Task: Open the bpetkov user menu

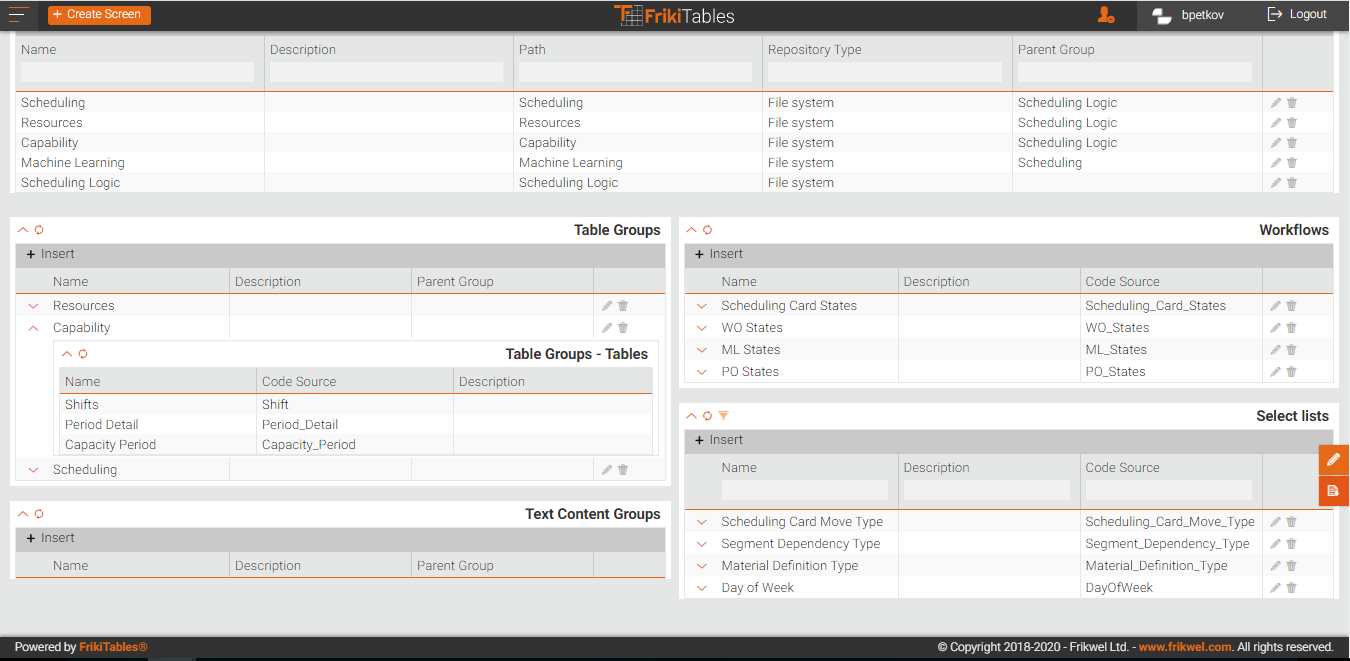Action: [x=1188, y=15]
